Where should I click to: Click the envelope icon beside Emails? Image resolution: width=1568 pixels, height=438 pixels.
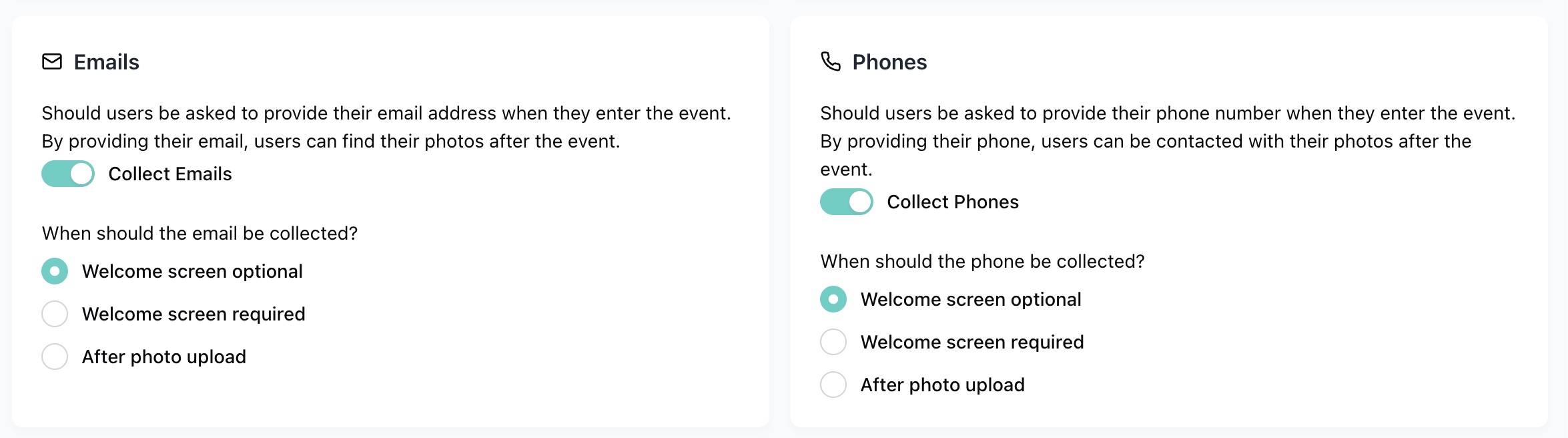click(x=52, y=62)
